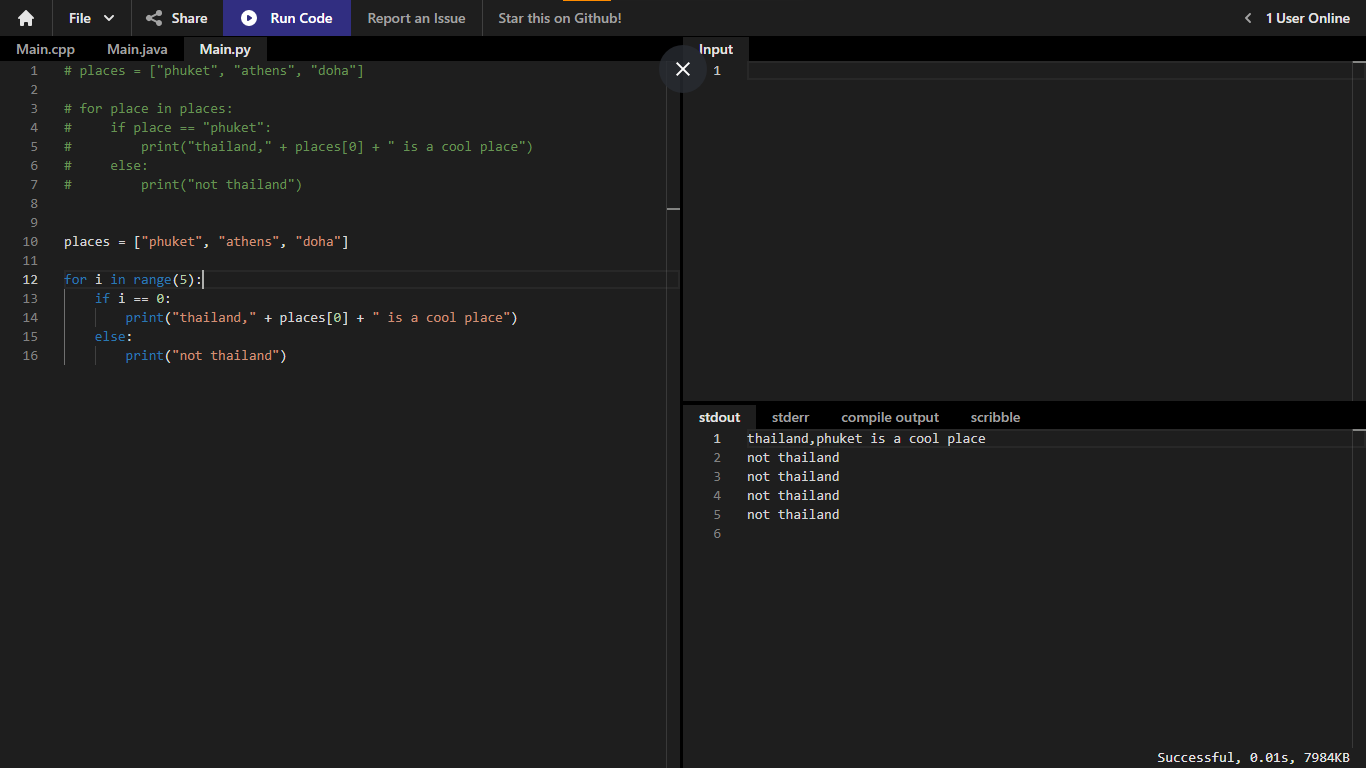
Task: Click inside the Input text area
Action: (1050, 230)
